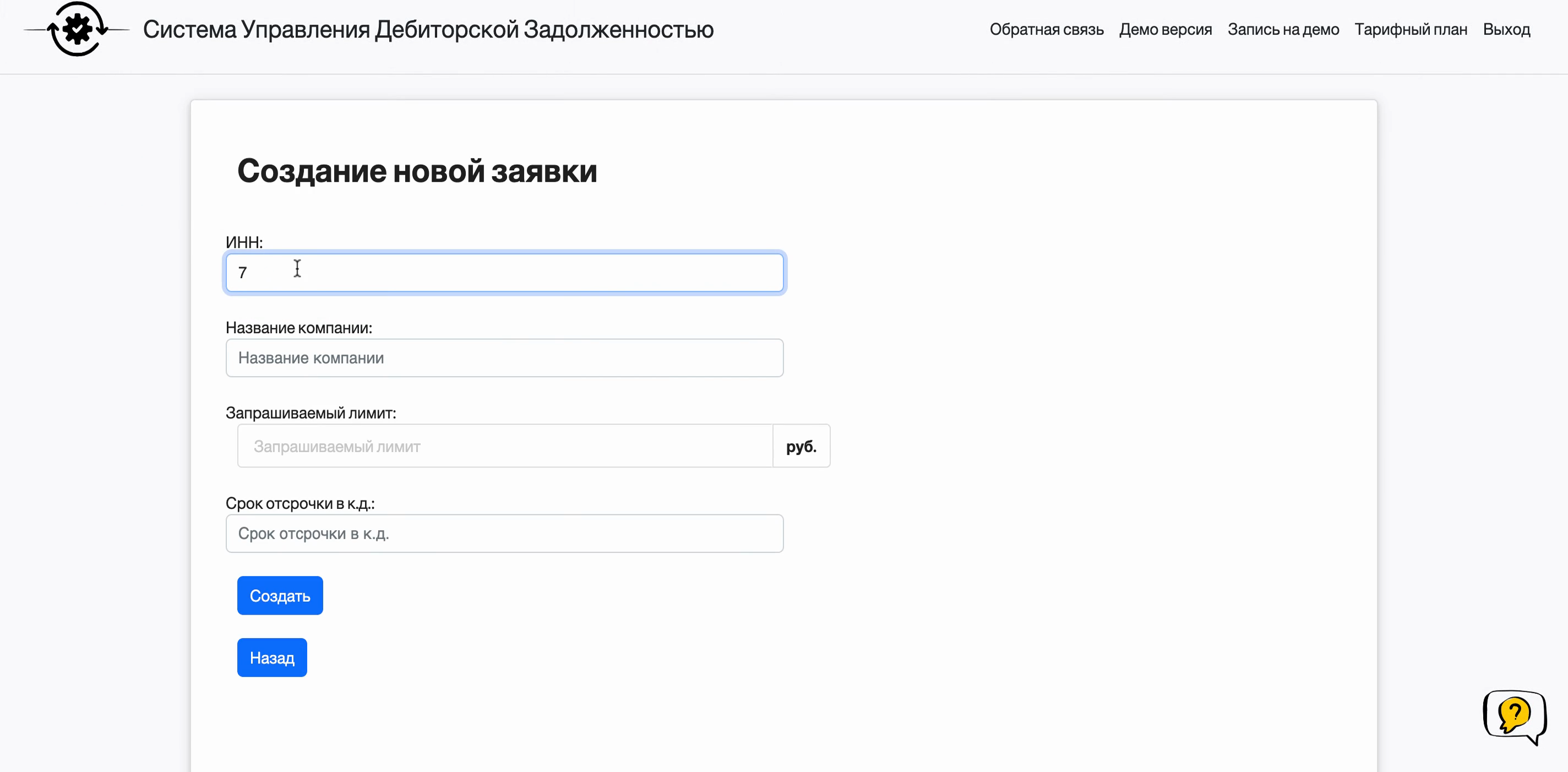
Task: Click the gear logo icon in header
Action: point(77,29)
